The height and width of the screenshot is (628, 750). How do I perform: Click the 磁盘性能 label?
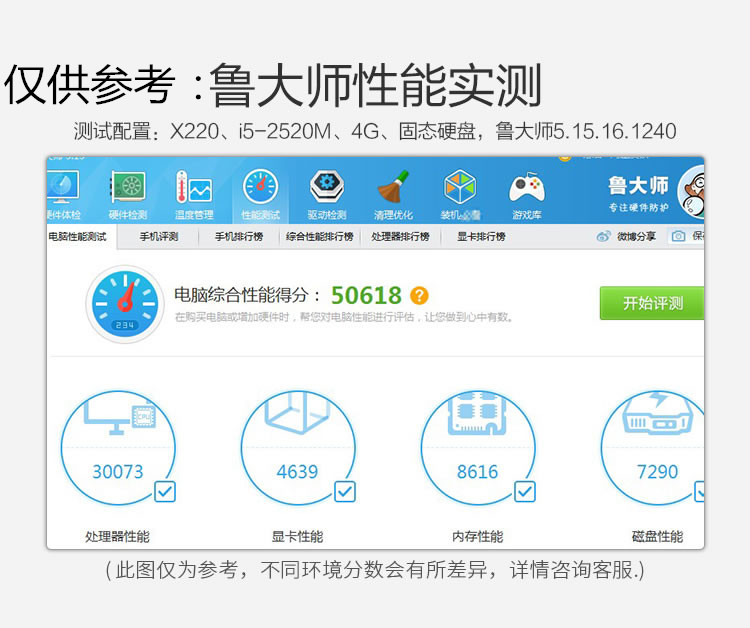click(x=658, y=537)
